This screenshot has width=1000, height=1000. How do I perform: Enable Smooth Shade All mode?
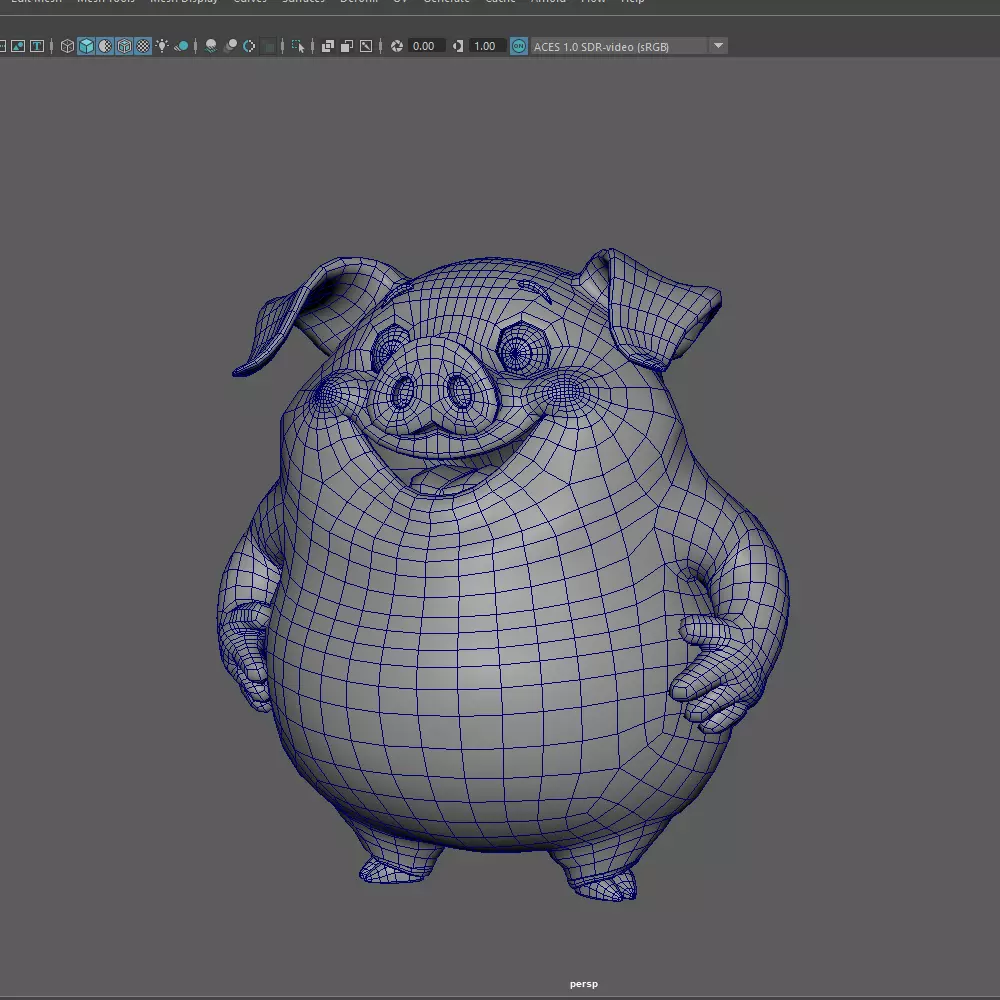pyautogui.click(x=86, y=46)
